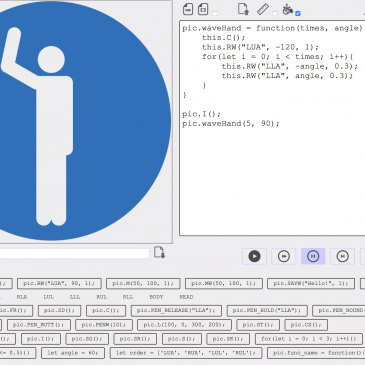The height and width of the screenshot is (365, 365).
Task: Tick the checkbox beside the ruler icon
Action: 275,13
